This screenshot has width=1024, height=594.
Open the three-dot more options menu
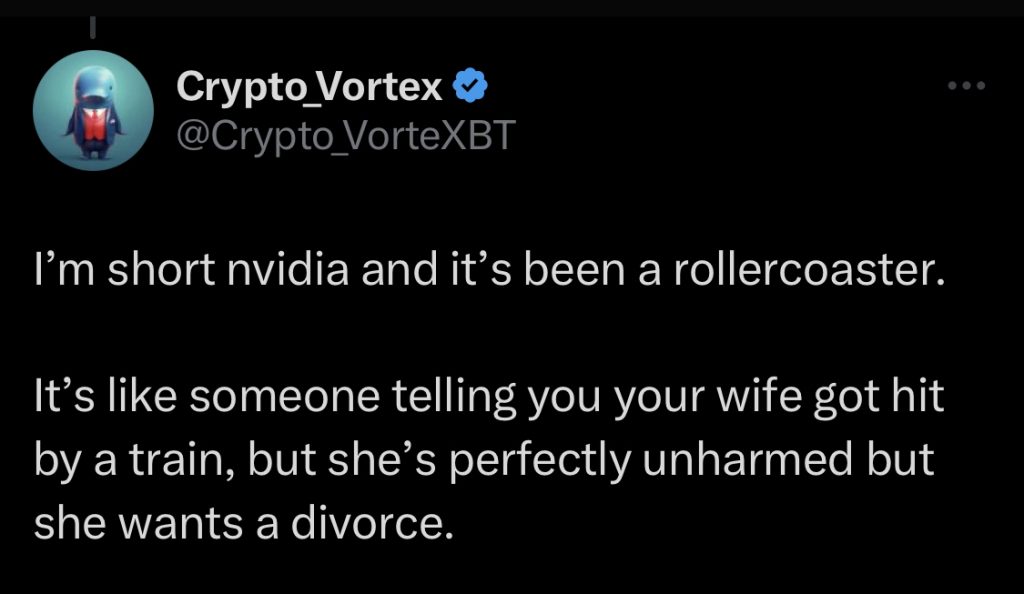click(967, 86)
